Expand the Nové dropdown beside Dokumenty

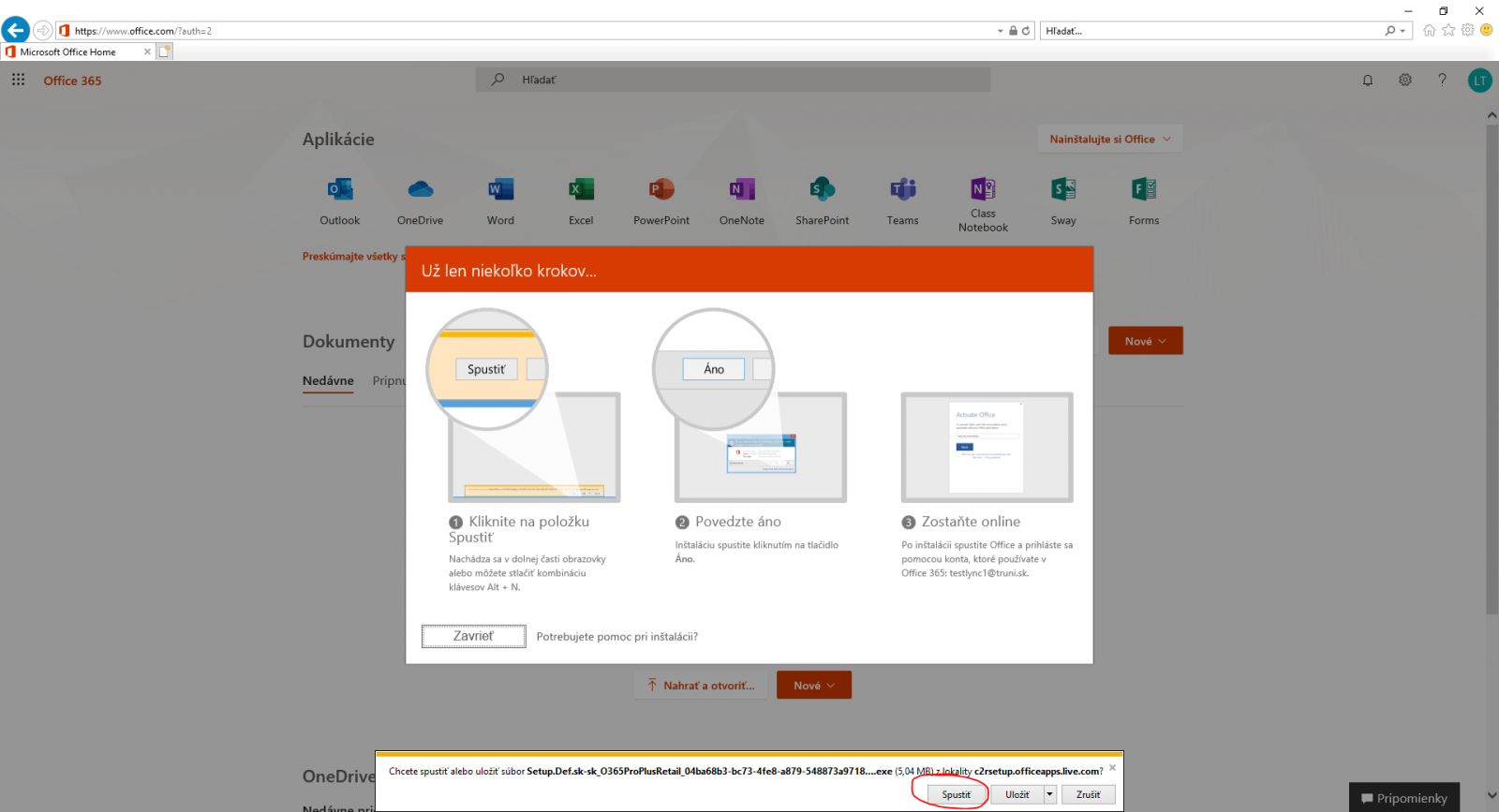click(1146, 341)
